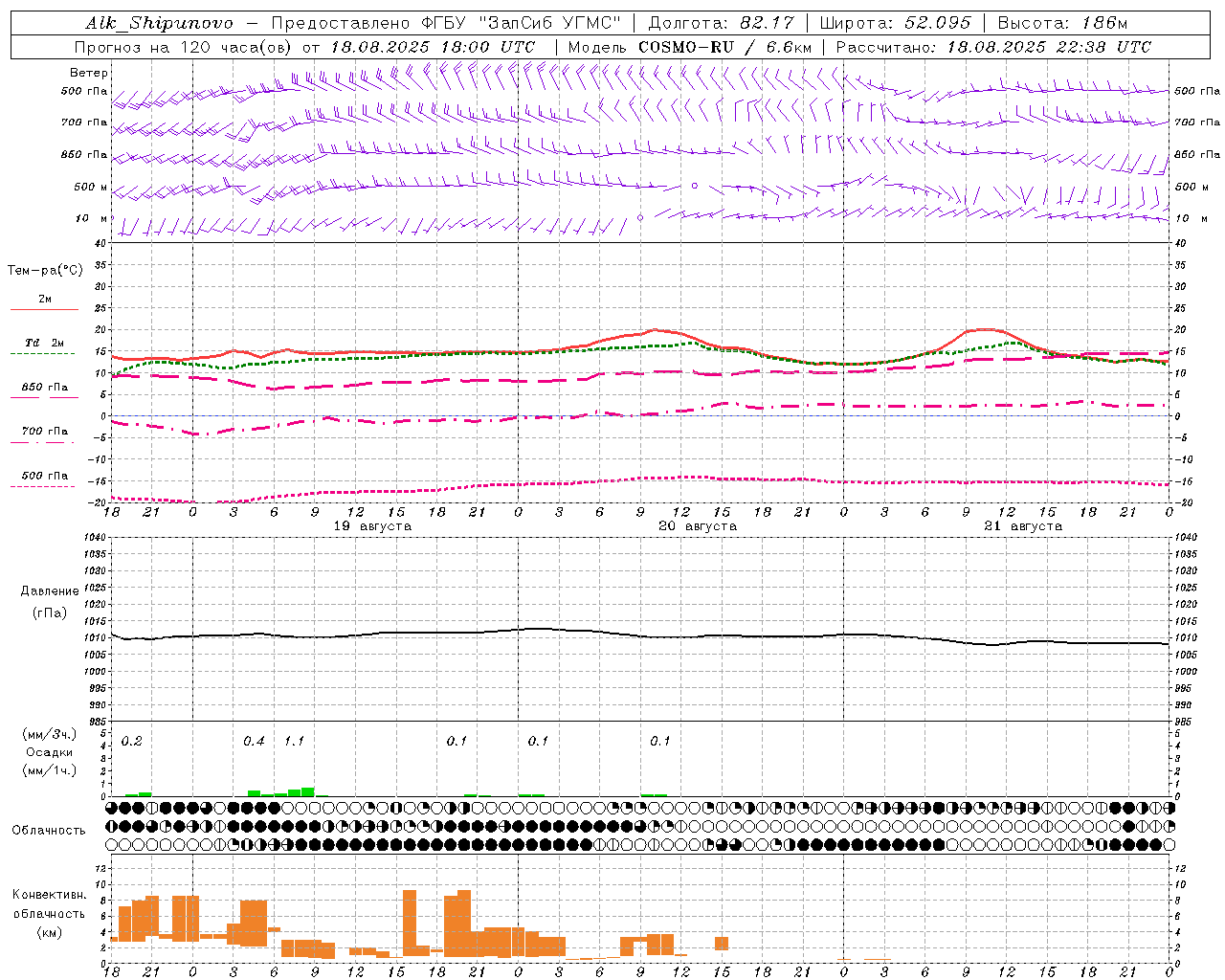Click the "Td 2м" dew point legend label
Viewport: 1225px width, 980px height.
coord(45,343)
